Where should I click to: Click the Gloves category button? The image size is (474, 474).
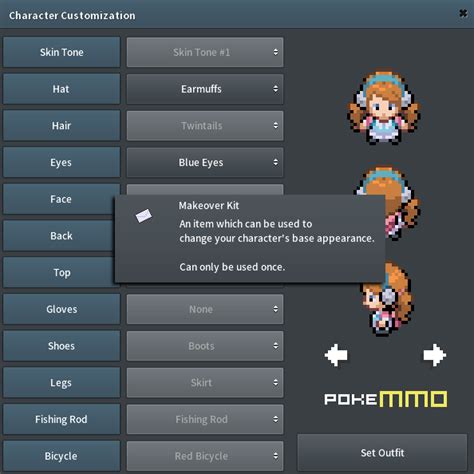coord(61,309)
